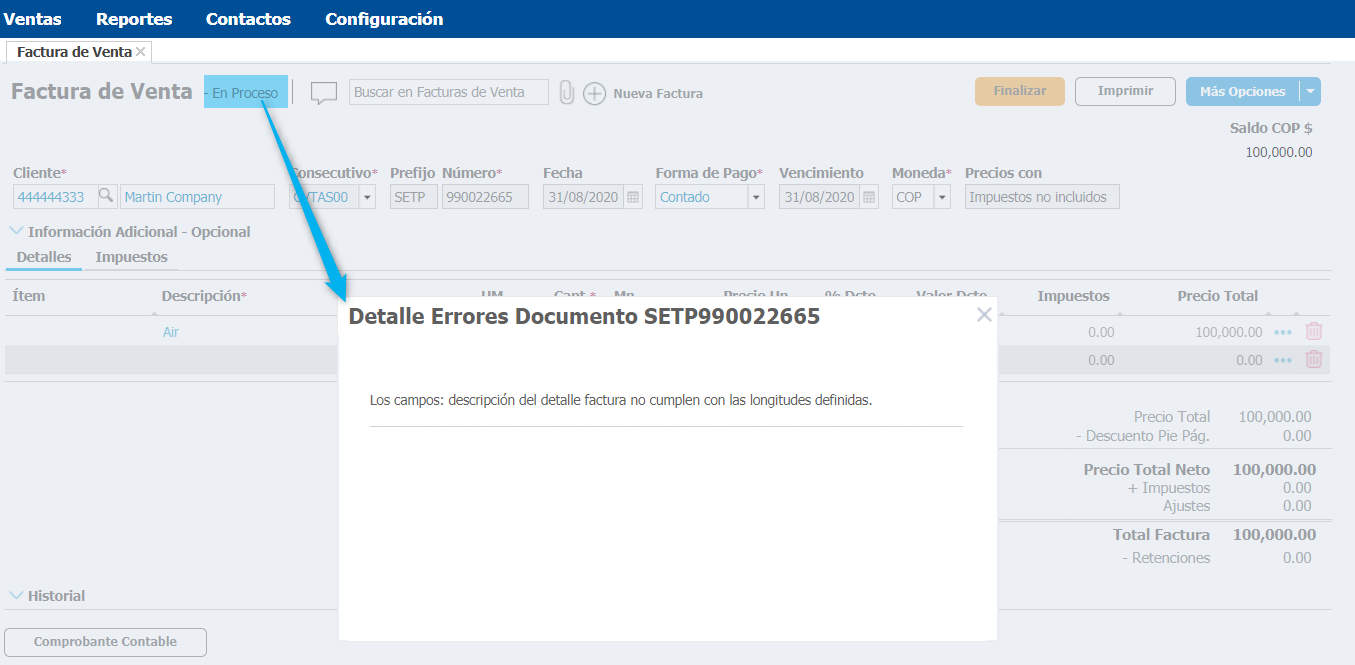Expand the Forma de Pago dropdown
Viewport: 1355px width, 665px height.
coord(756,197)
